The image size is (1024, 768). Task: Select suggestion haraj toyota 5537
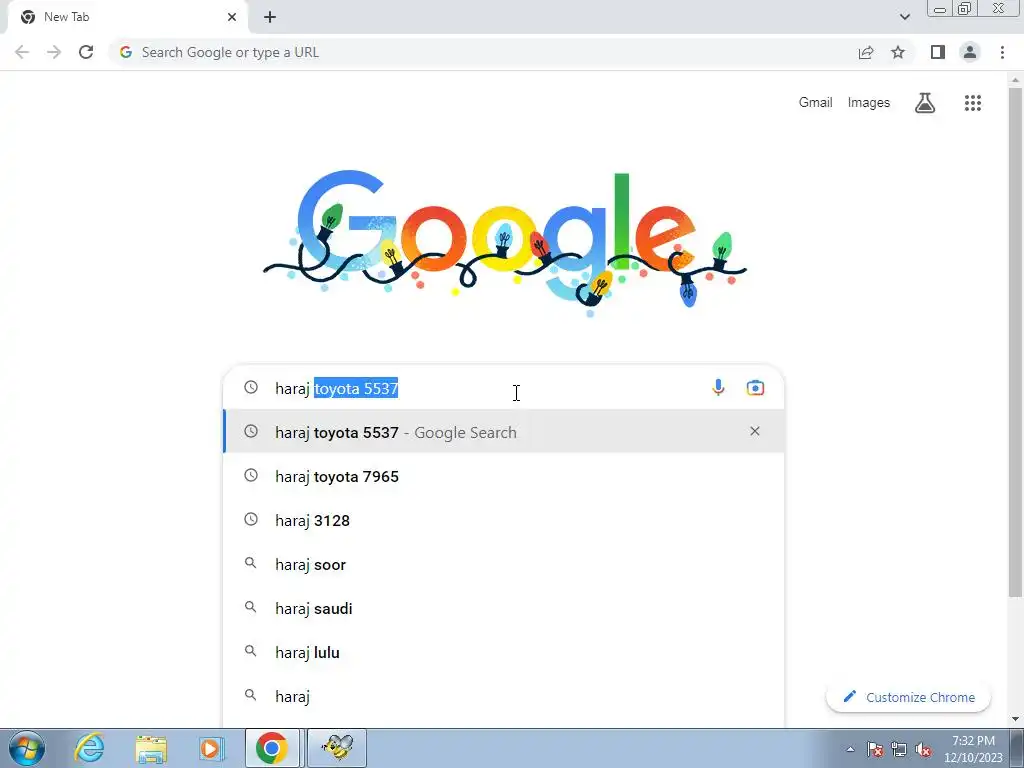[504, 432]
